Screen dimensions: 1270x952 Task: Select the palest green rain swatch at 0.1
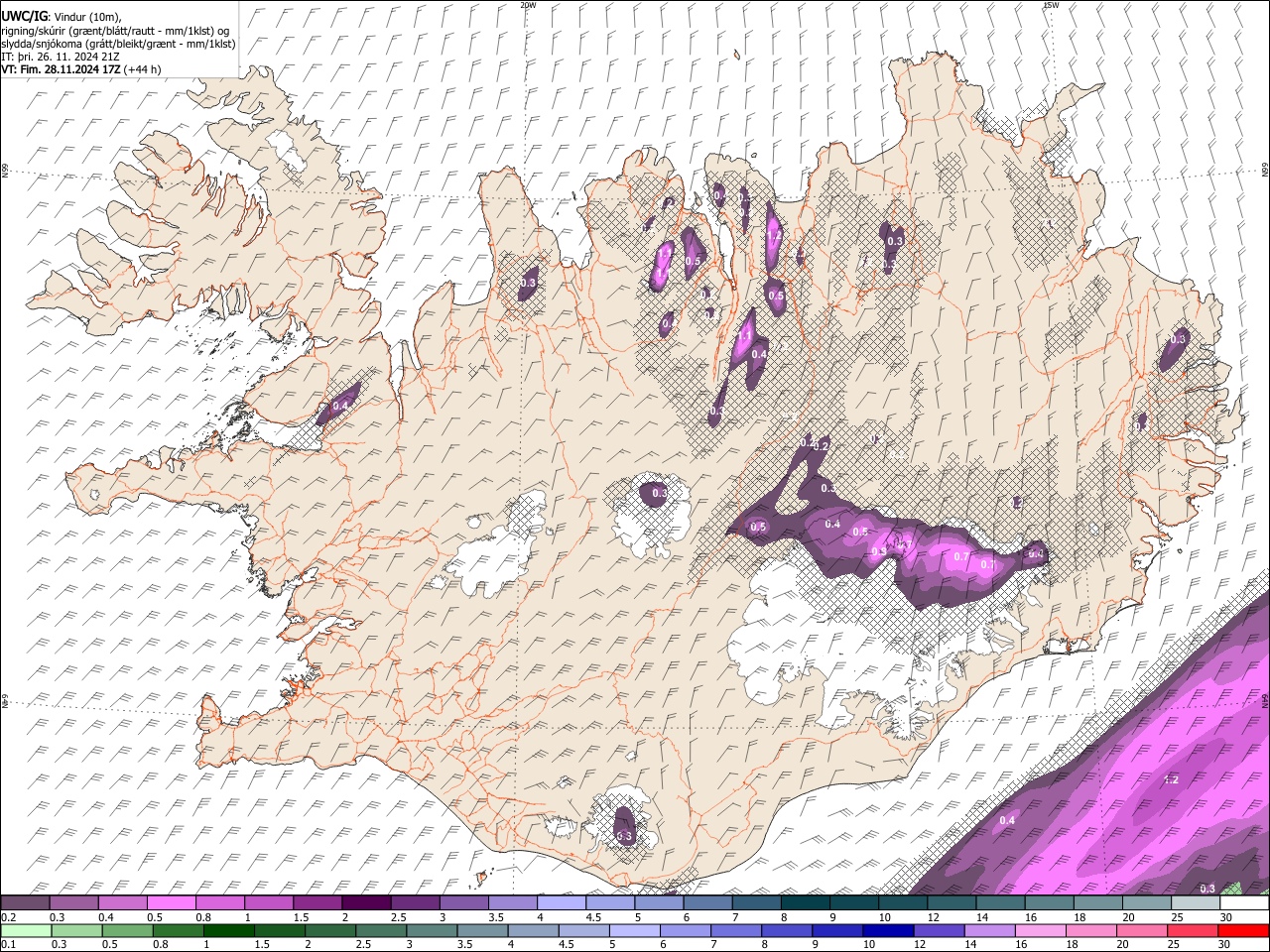tap(25, 930)
